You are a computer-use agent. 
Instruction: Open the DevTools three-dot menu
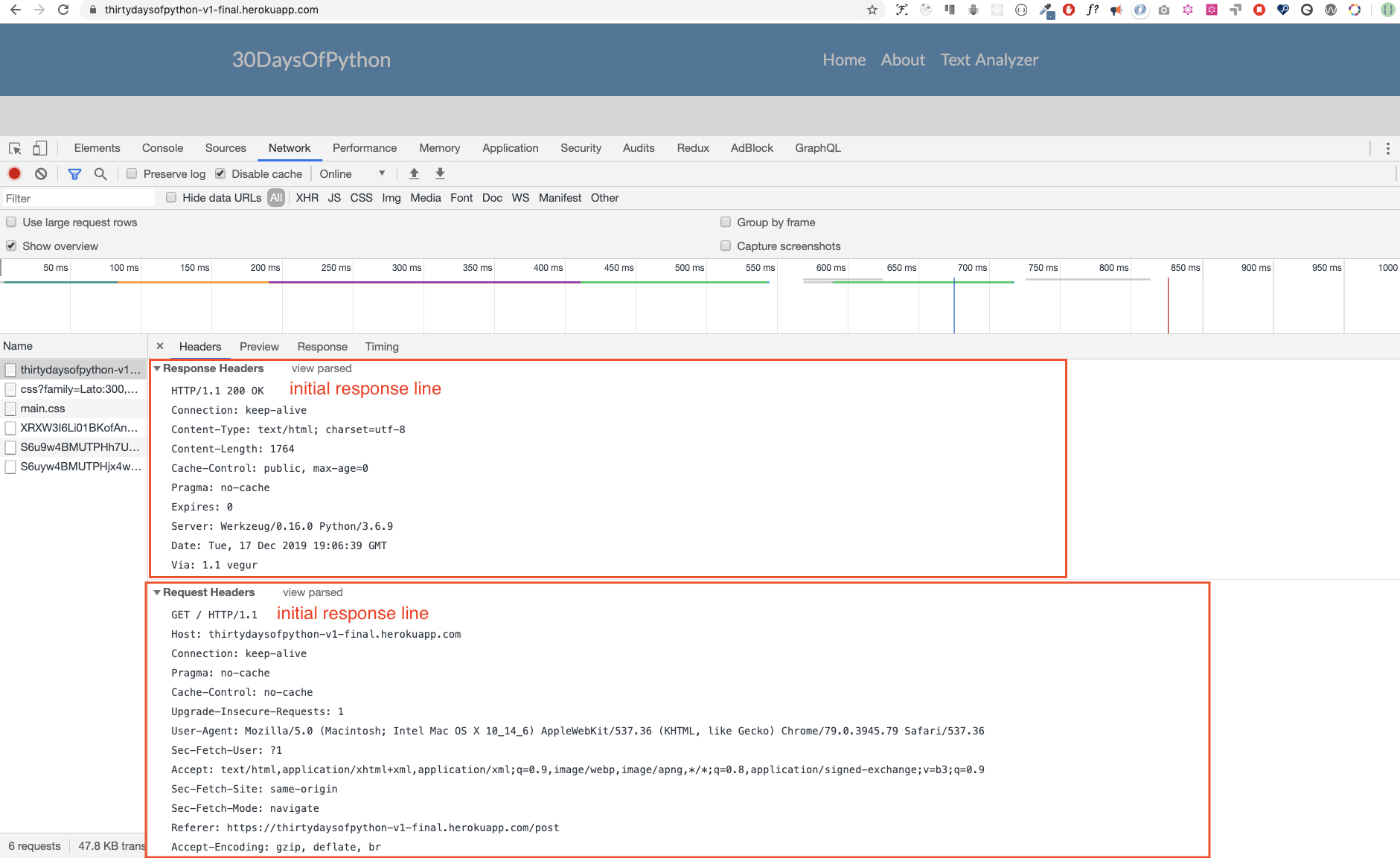pos(1387,148)
